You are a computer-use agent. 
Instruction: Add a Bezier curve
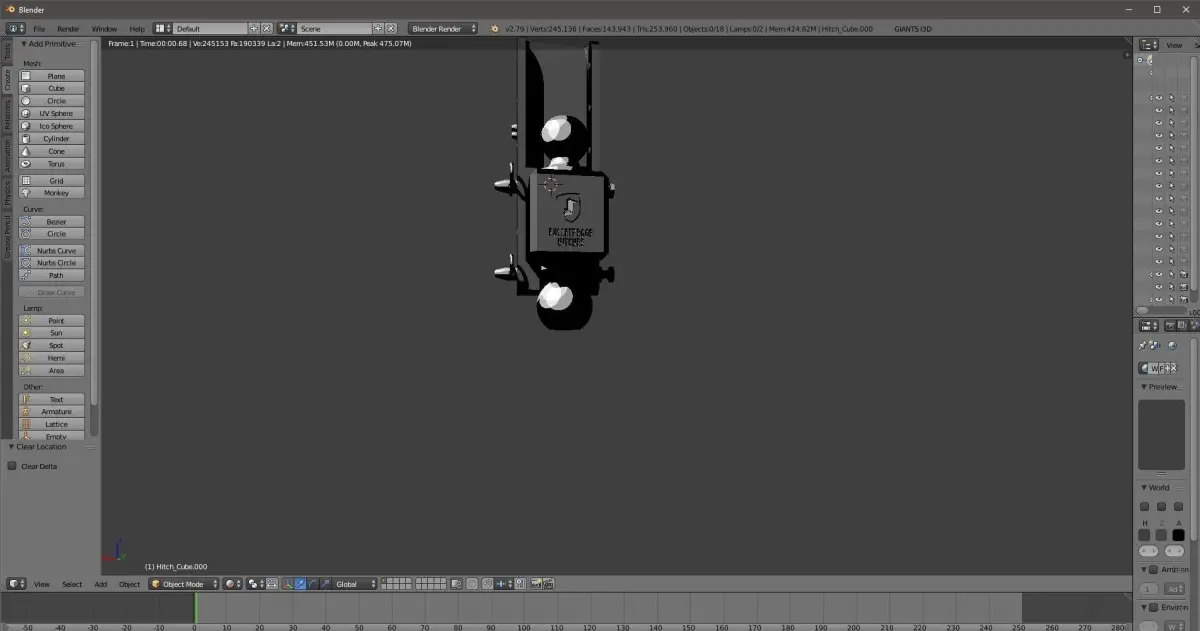(x=53, y=222)
